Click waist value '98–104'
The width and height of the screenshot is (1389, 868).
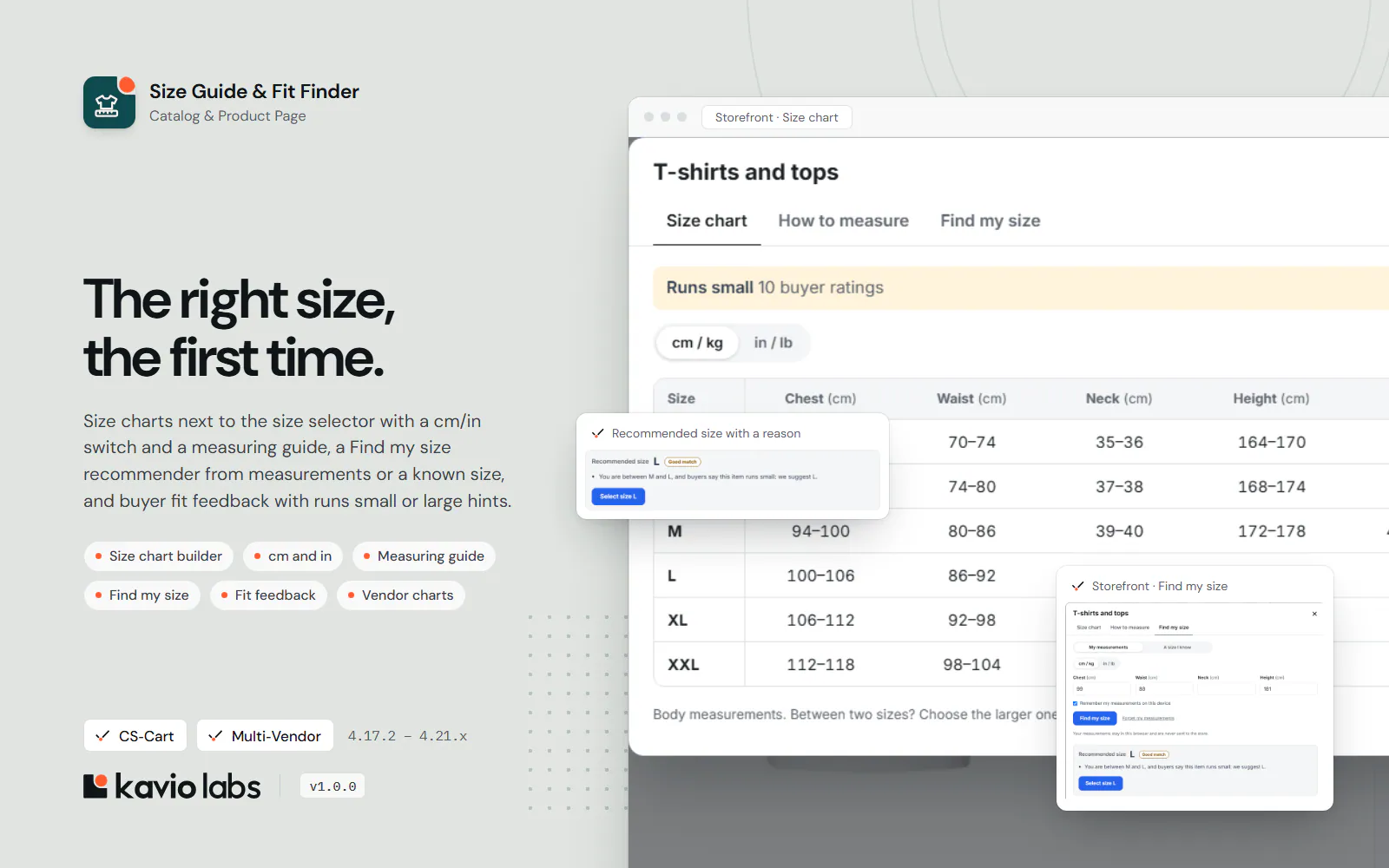tap(971, 665)
